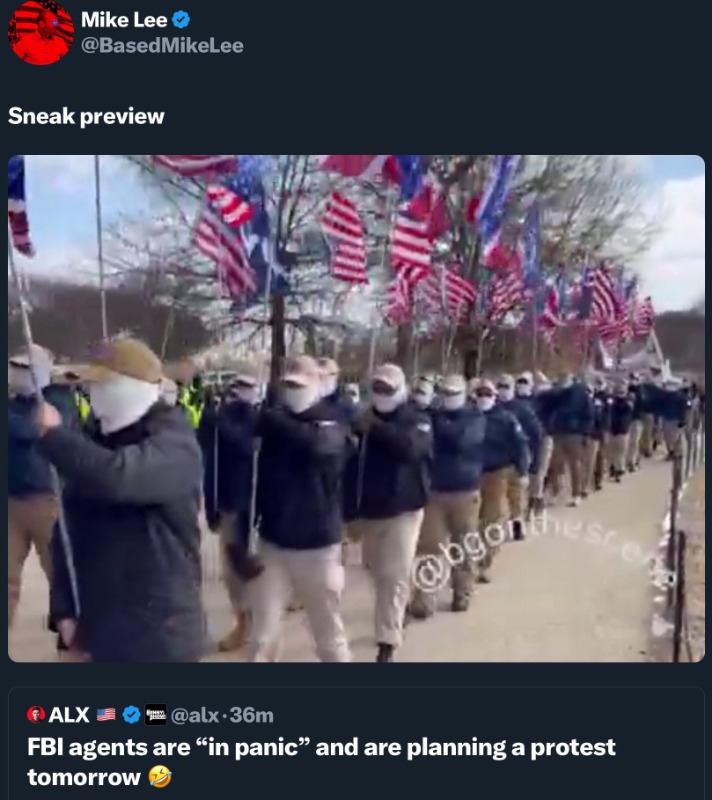Open the ALX display name in quoted post
Image resolution: width=712 pixels, height=800 pixels.
coord(69,715)
